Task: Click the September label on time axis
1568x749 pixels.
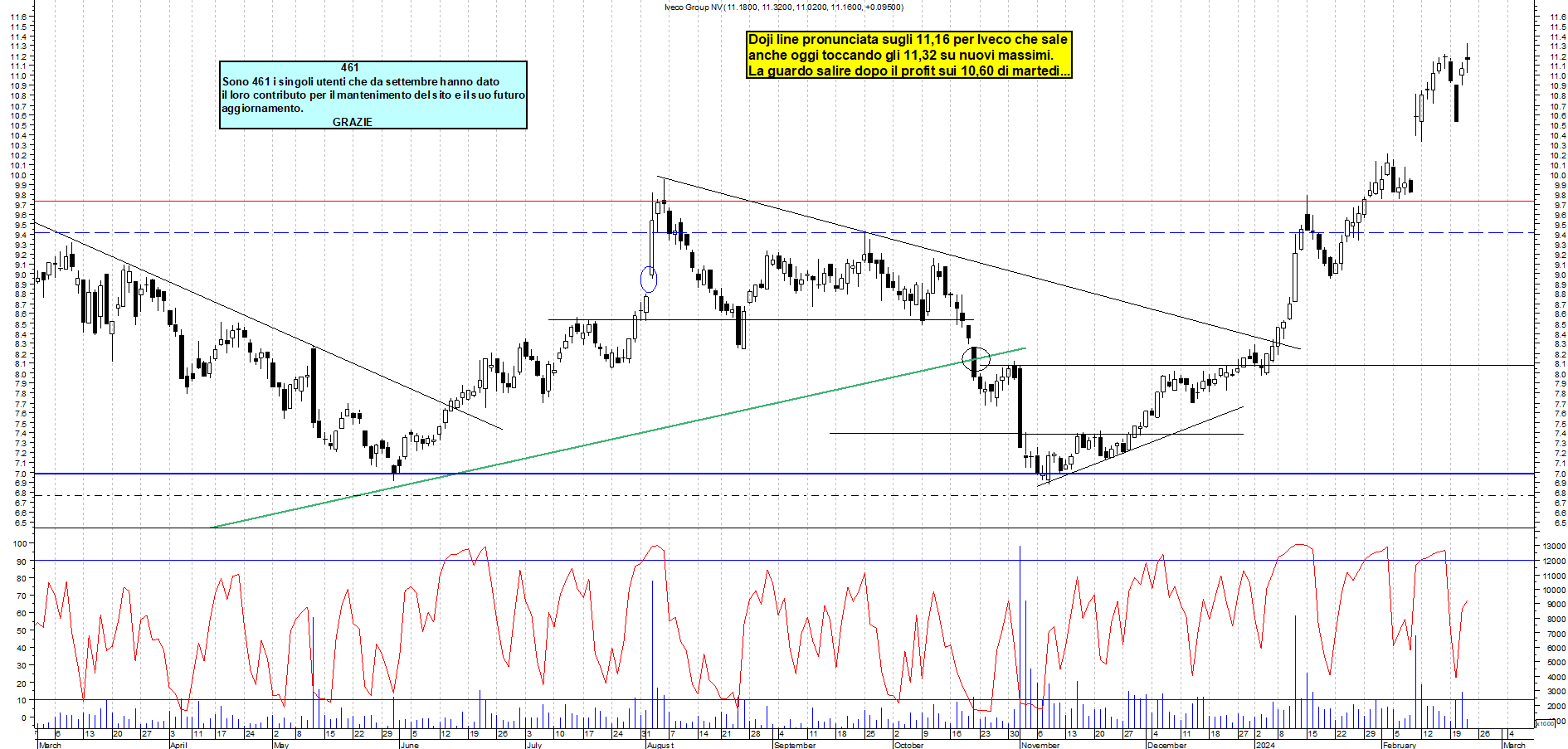Action: [x=795, y=745]
